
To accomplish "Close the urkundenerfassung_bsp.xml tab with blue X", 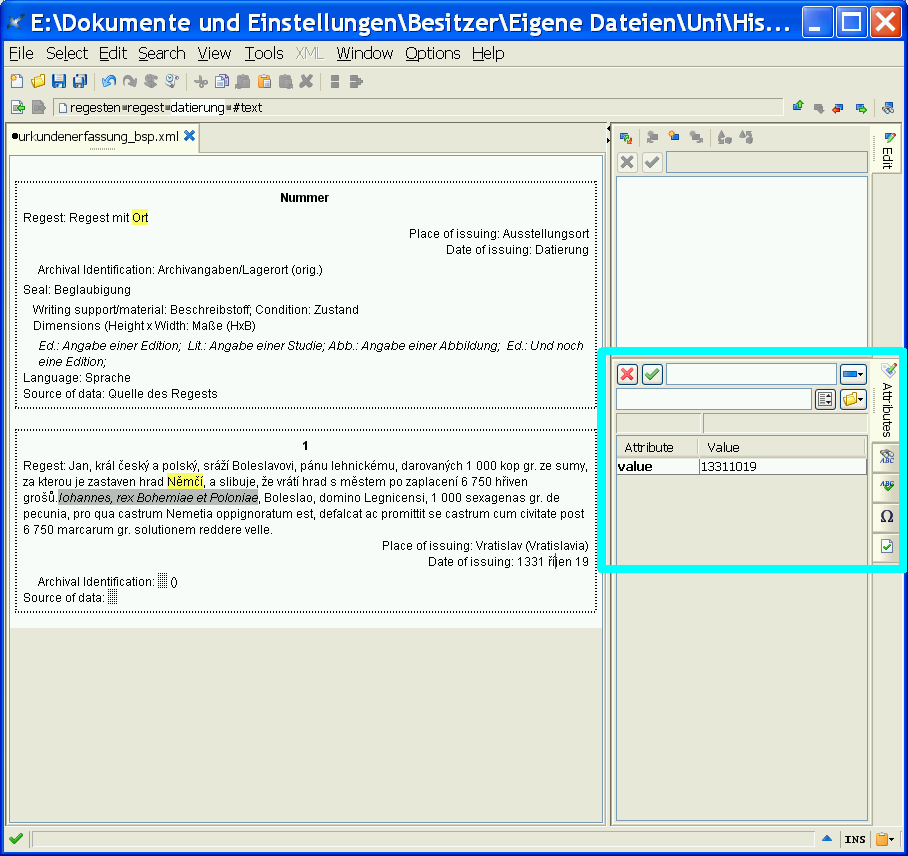I will [189, 136].
